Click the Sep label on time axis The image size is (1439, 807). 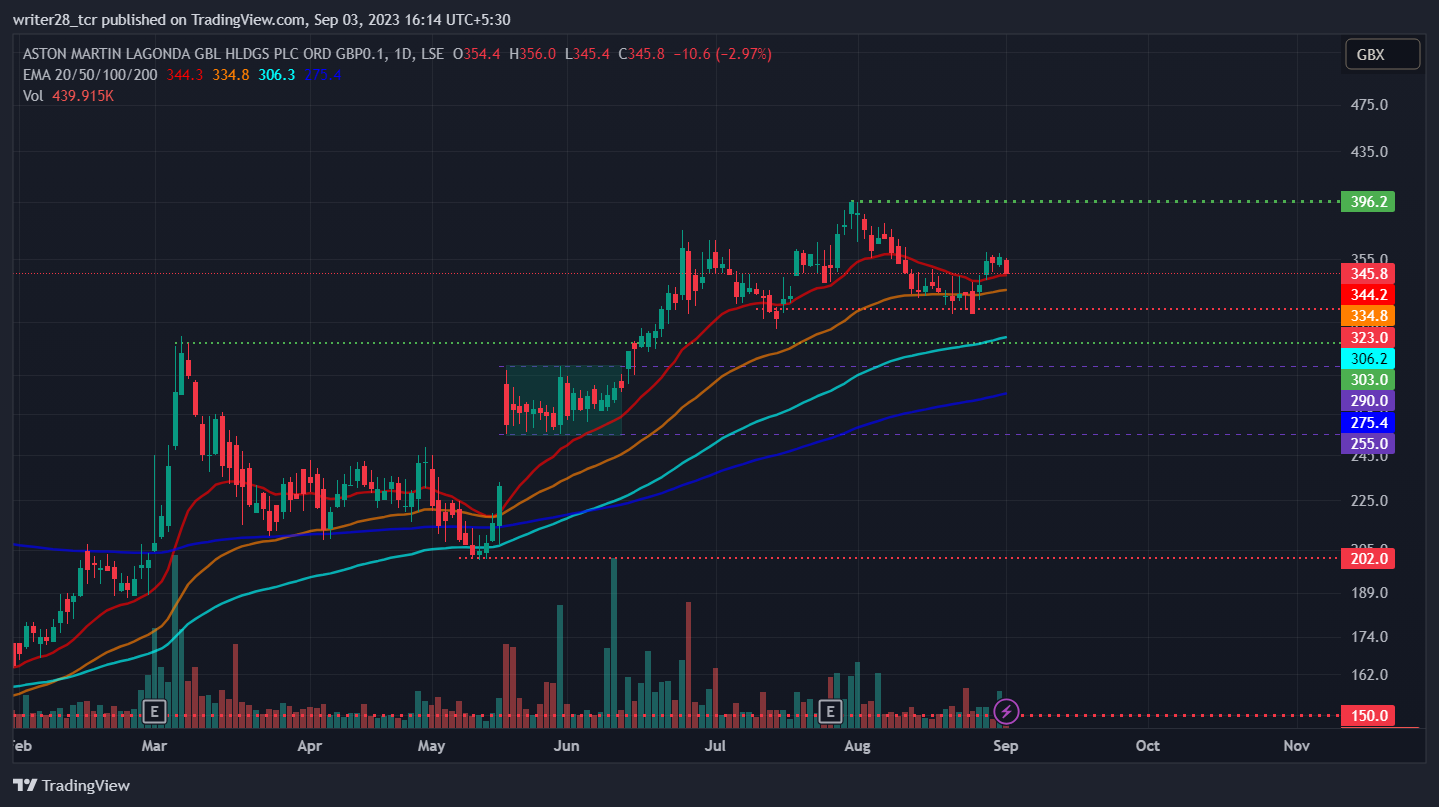tap(1005, 745)
